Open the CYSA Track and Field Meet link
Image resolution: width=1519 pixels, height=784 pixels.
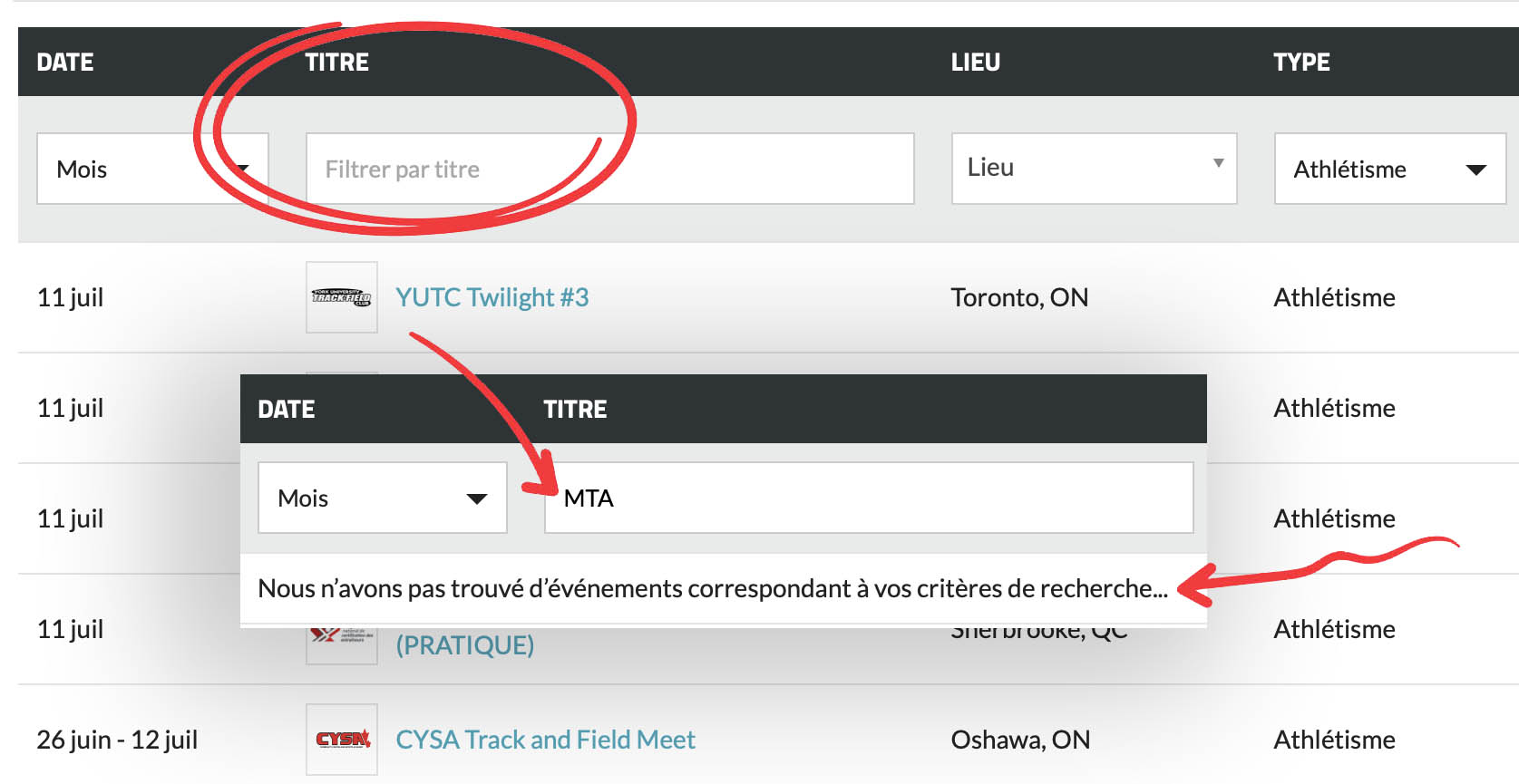click(x=545, y=740)
